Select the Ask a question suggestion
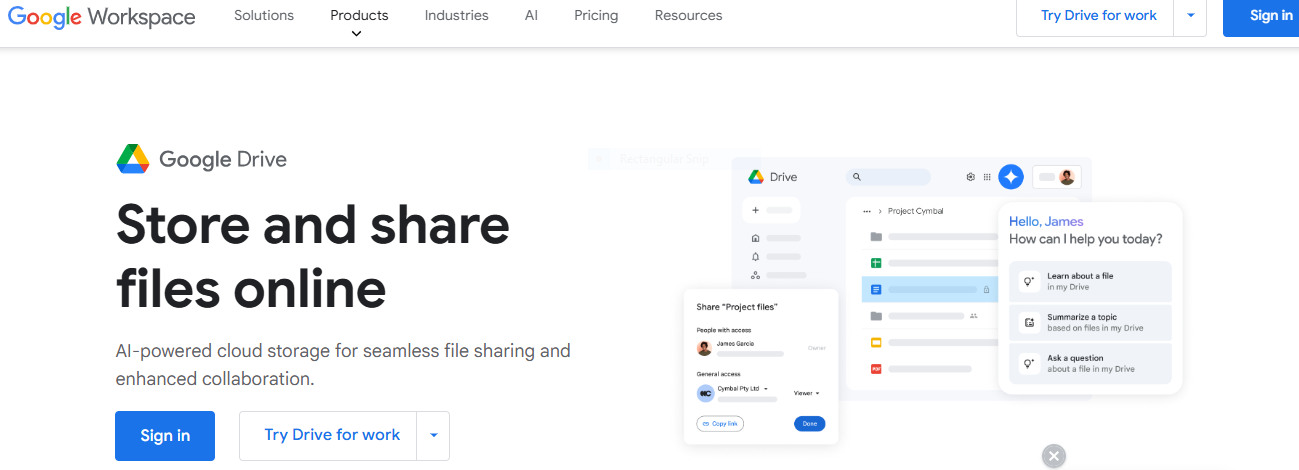 click(x=1090, y=363)
